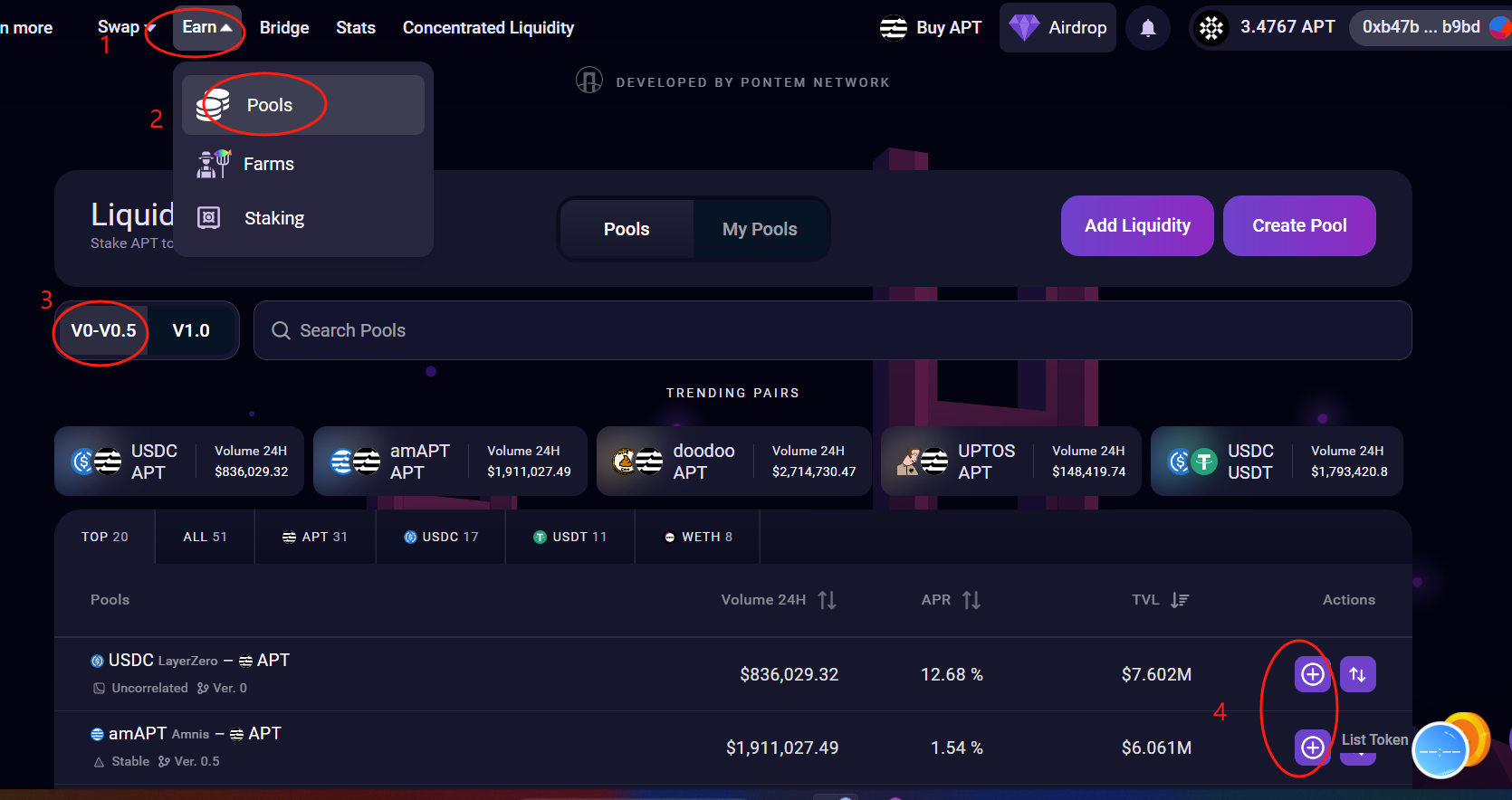Select Farms from the Earn menu
Viewport: 1512px width, 800px height.
point(303,164)
